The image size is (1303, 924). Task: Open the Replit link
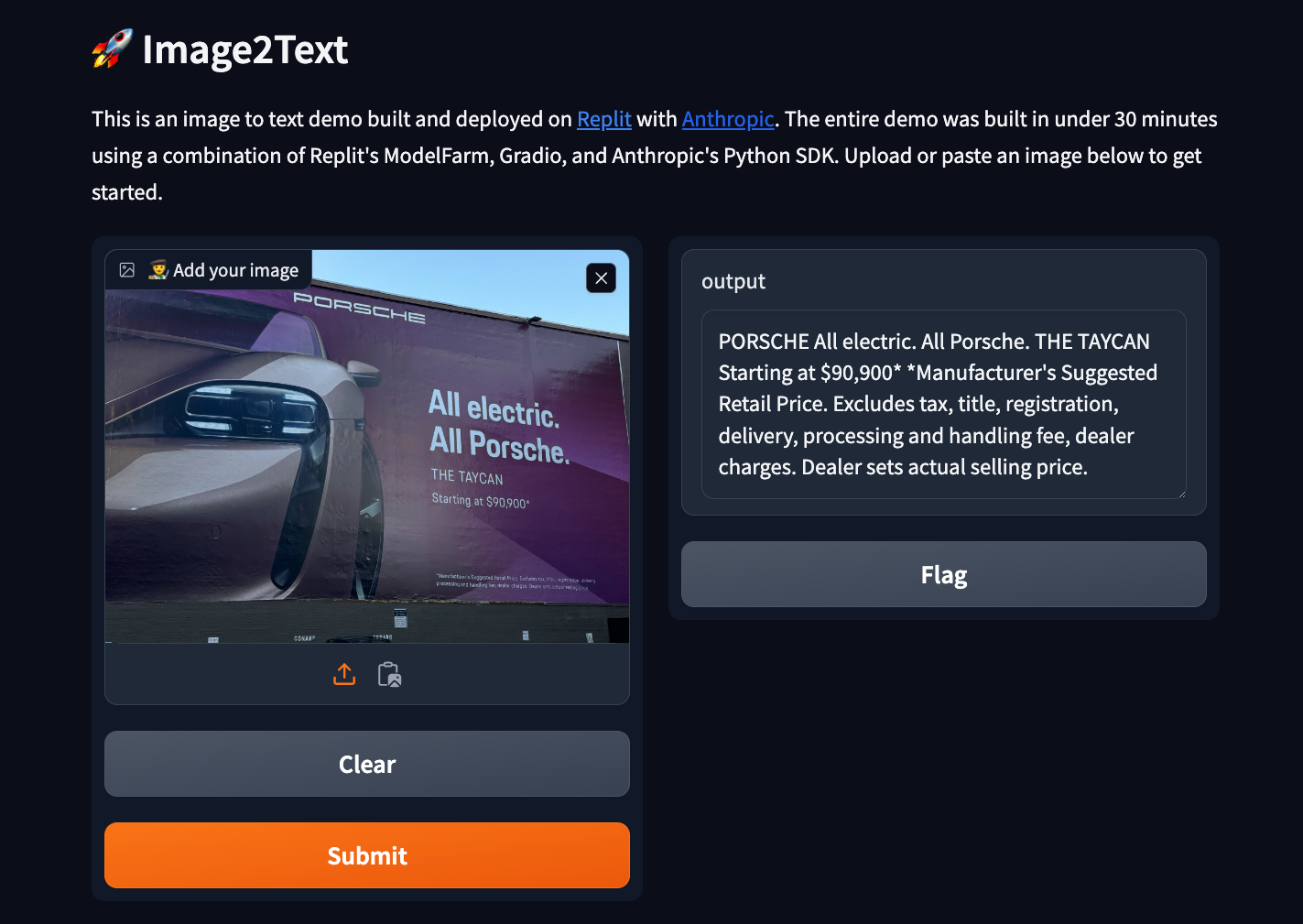603,119
